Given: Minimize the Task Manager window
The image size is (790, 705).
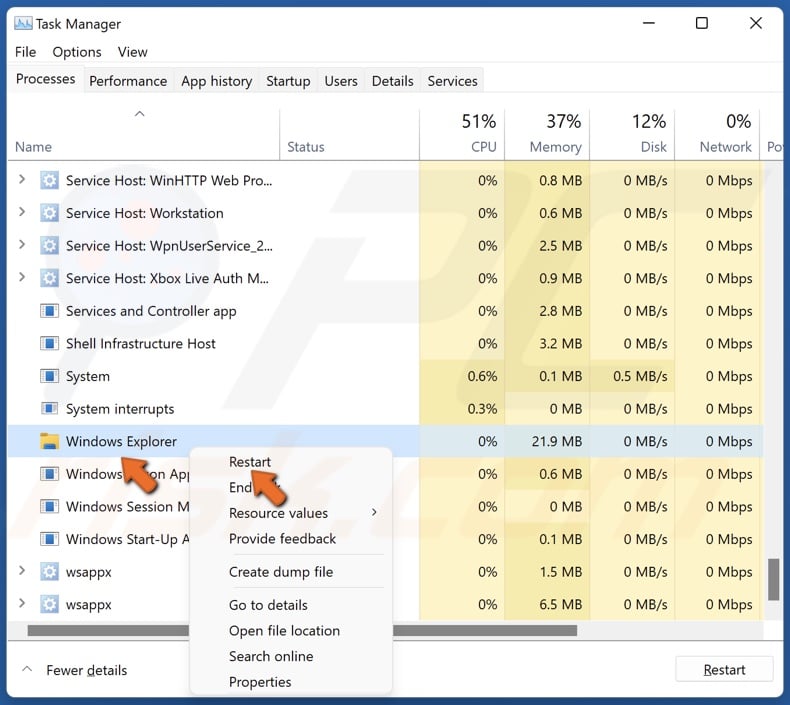Looking at the screenshot, I should (649, 23).
